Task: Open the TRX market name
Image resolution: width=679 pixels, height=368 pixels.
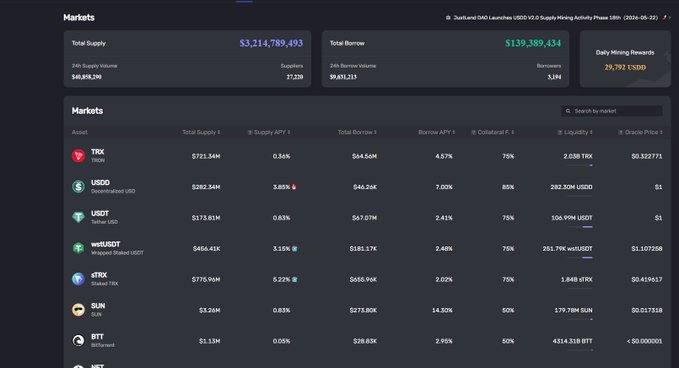Action: tap(97, 152)
